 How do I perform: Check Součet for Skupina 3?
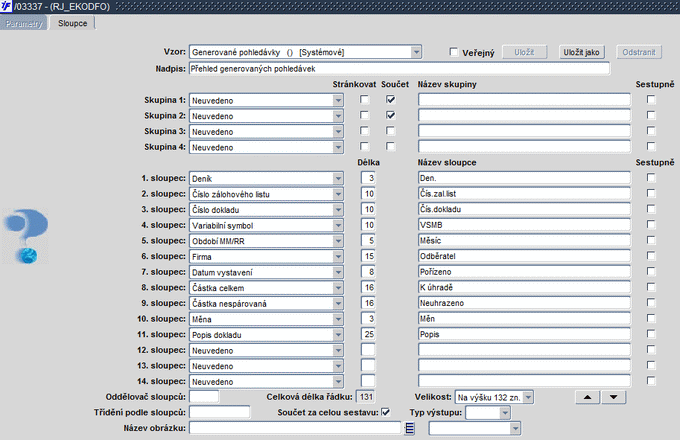(390, 131)
